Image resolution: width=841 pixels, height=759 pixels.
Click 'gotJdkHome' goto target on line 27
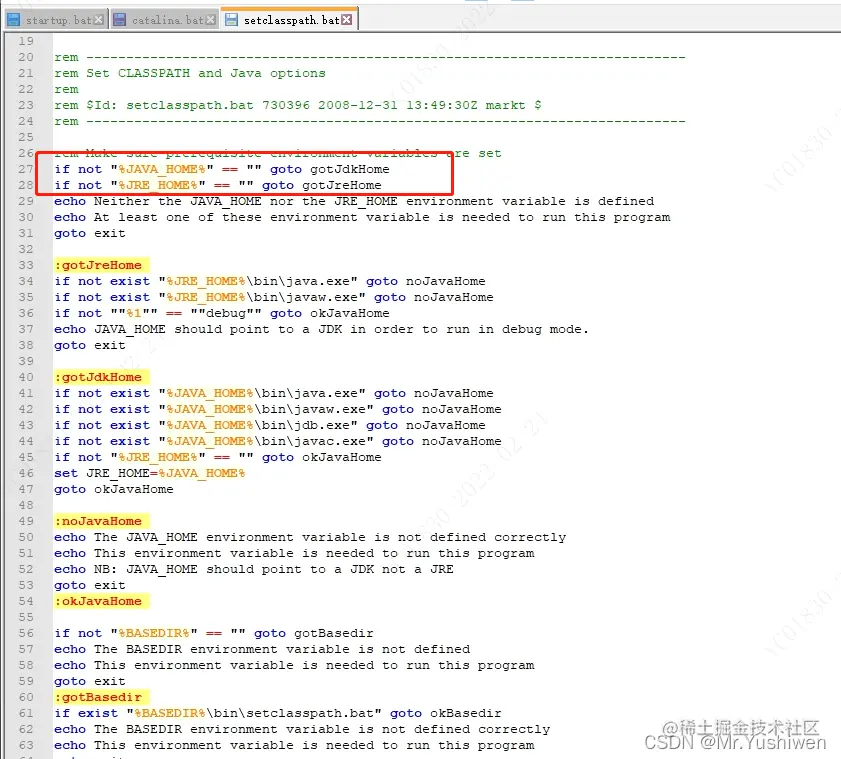click(350, 170)
